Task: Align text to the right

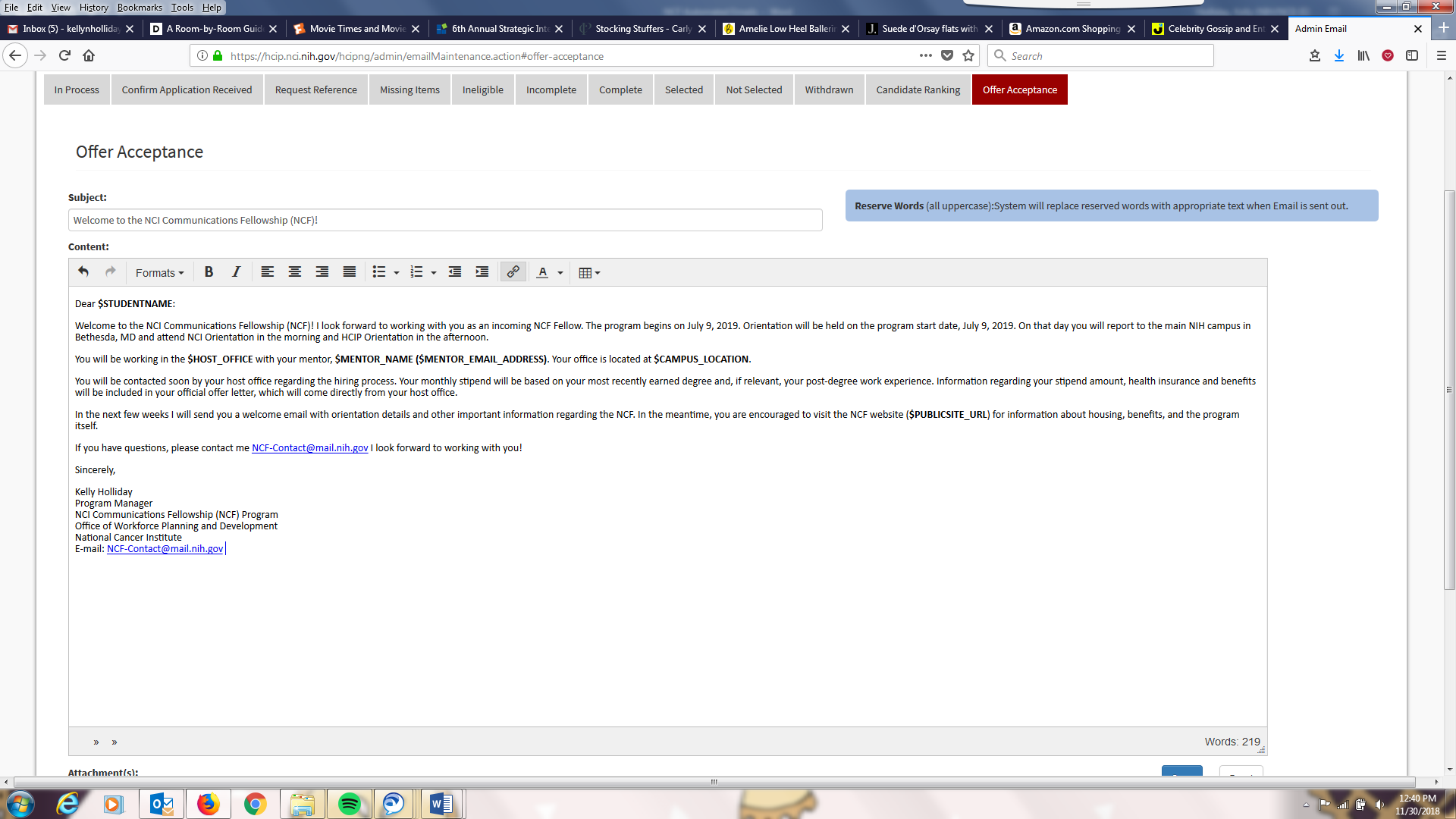Action: coord(322,272)
